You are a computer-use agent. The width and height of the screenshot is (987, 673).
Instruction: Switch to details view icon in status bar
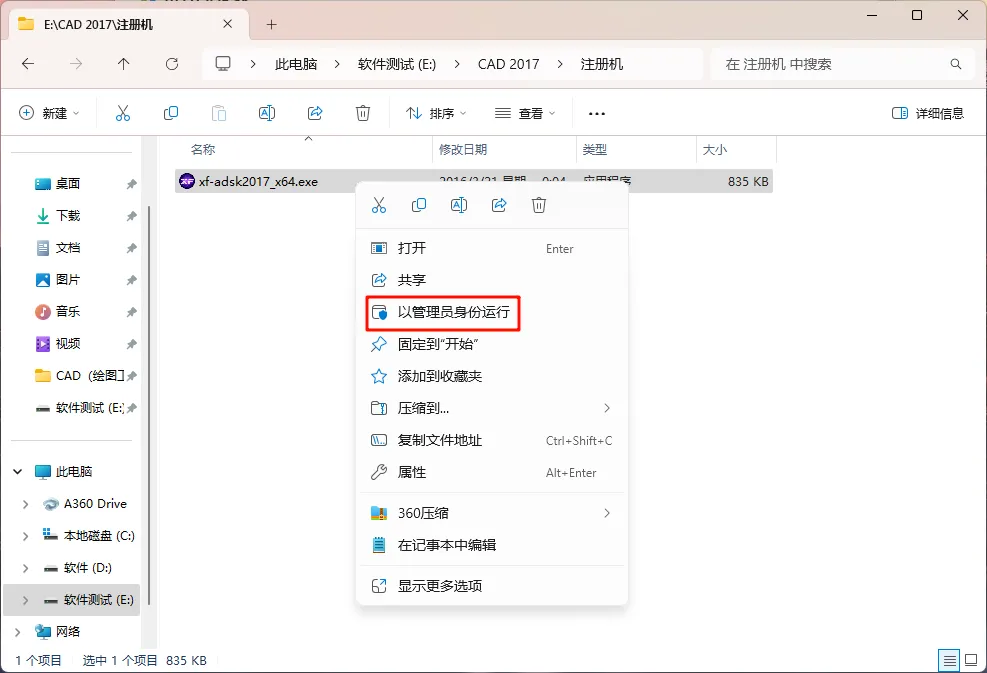coord(949,660)
